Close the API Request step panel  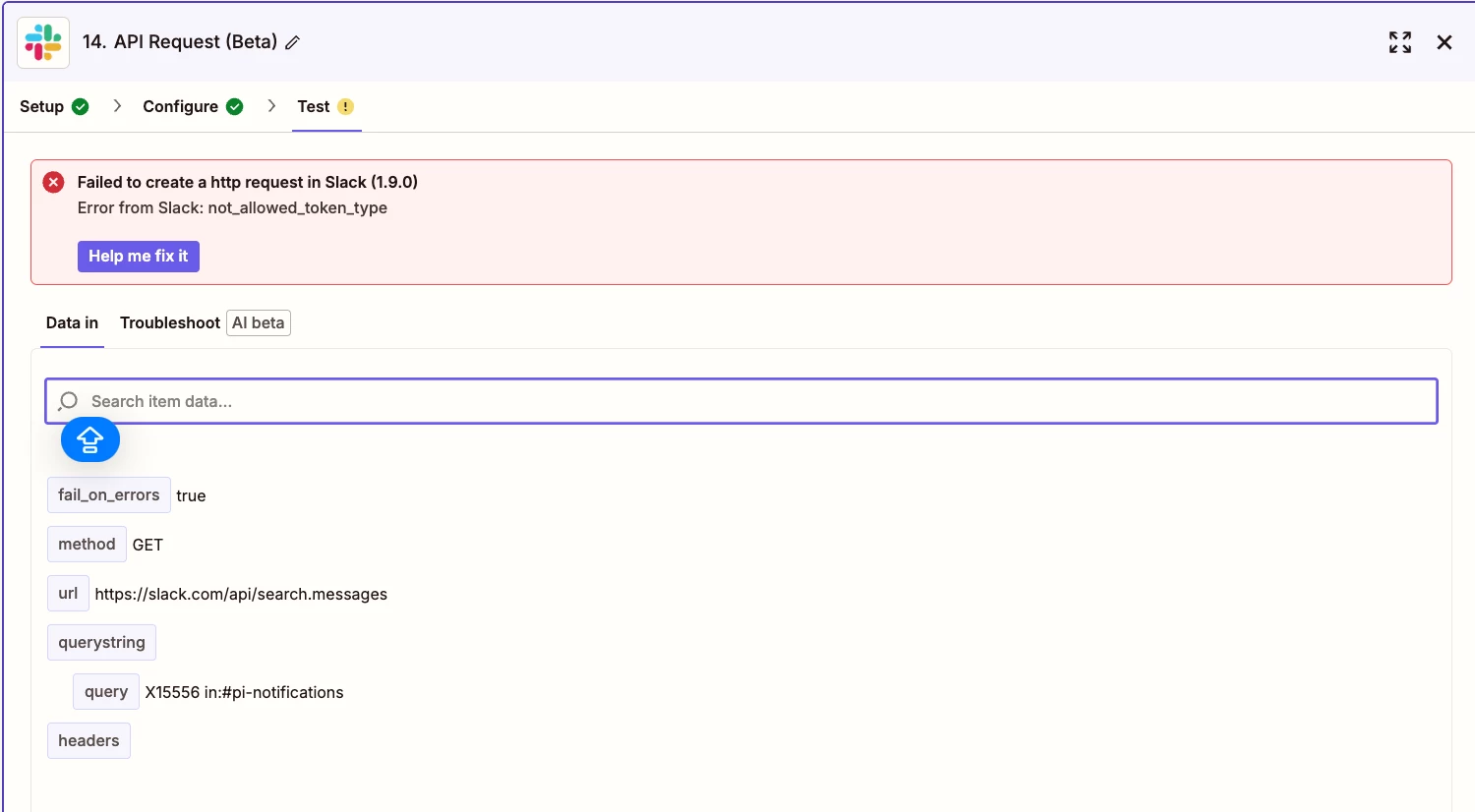point(1445,42)
